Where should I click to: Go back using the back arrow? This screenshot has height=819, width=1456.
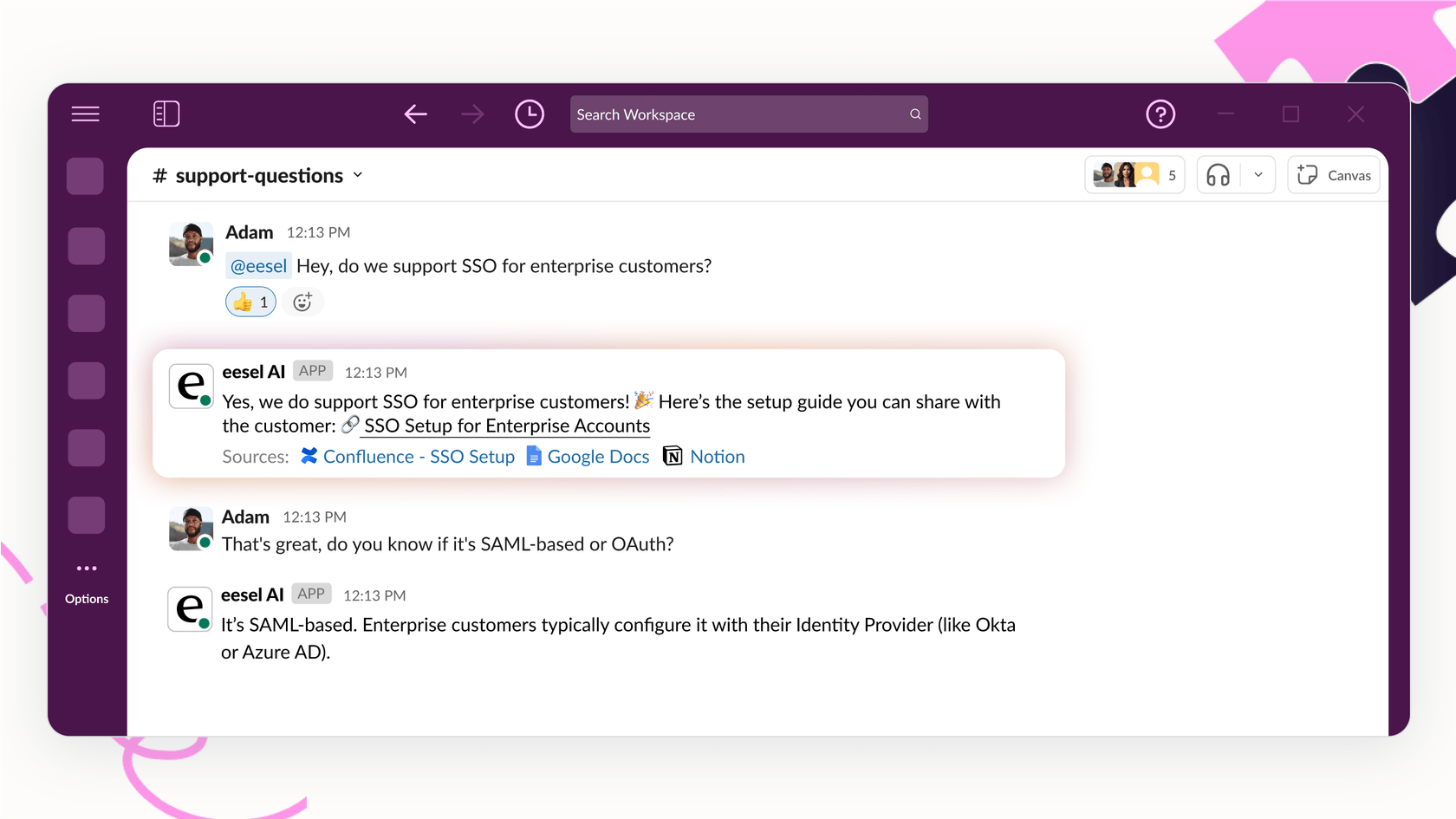click(415, 114)
